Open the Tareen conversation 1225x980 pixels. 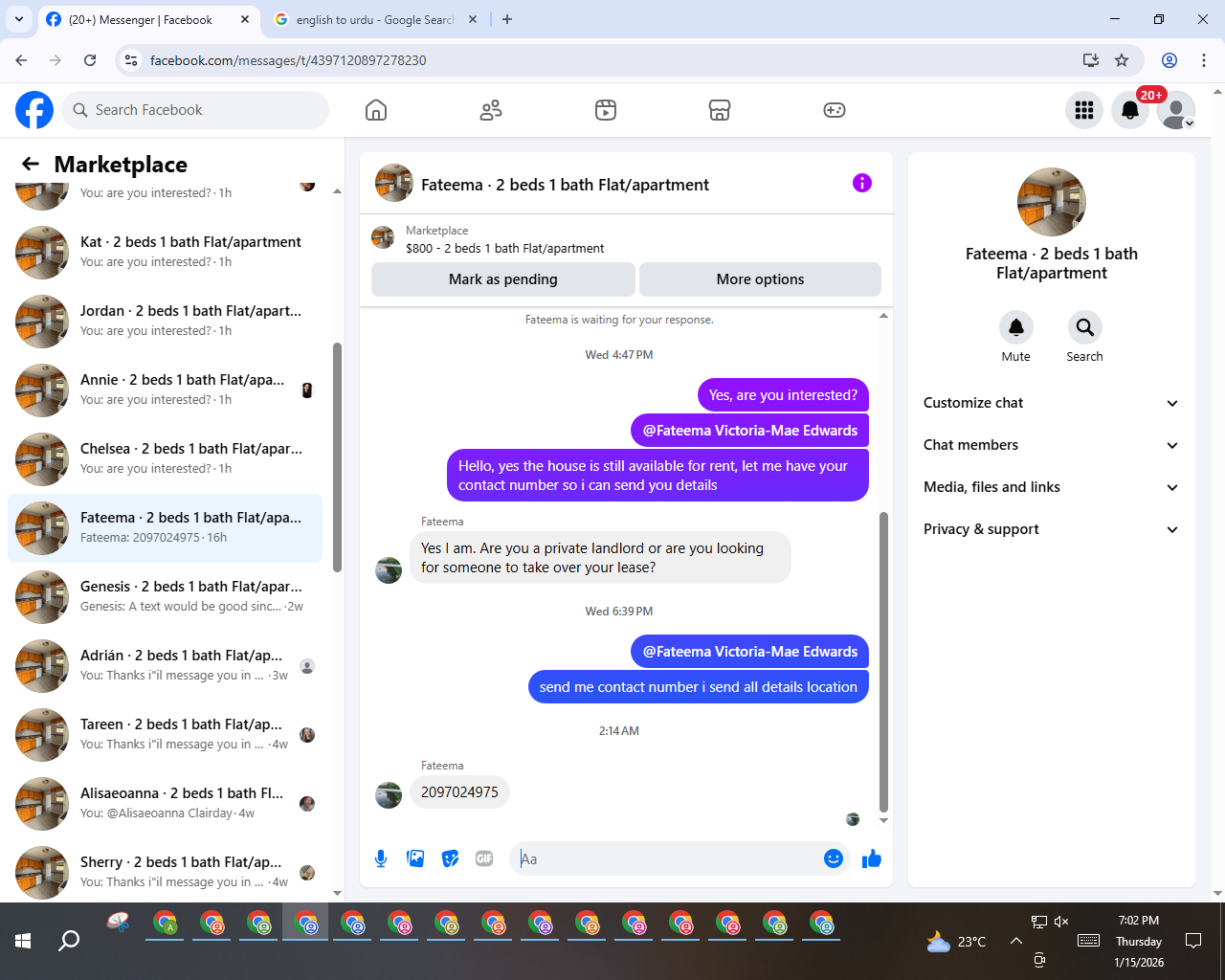point(165,735)
